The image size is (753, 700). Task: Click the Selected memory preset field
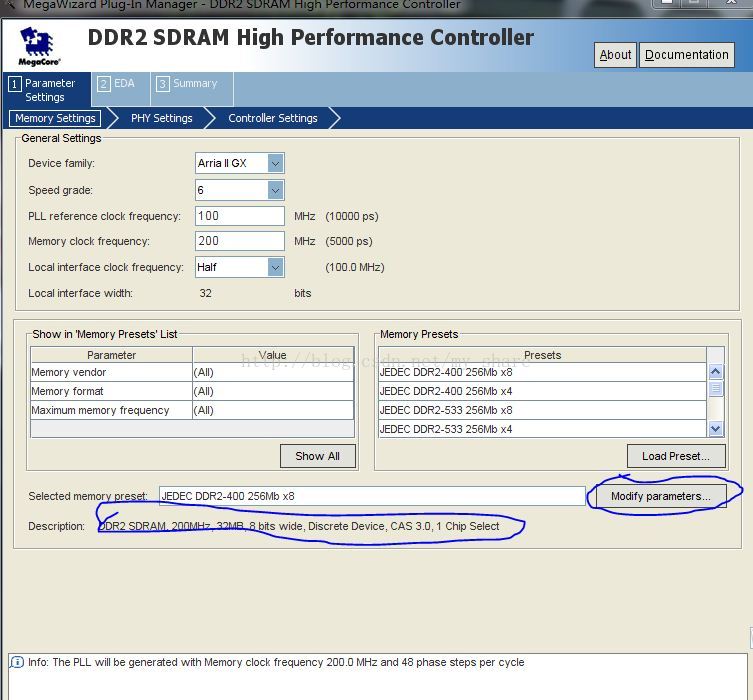point(372,496)
